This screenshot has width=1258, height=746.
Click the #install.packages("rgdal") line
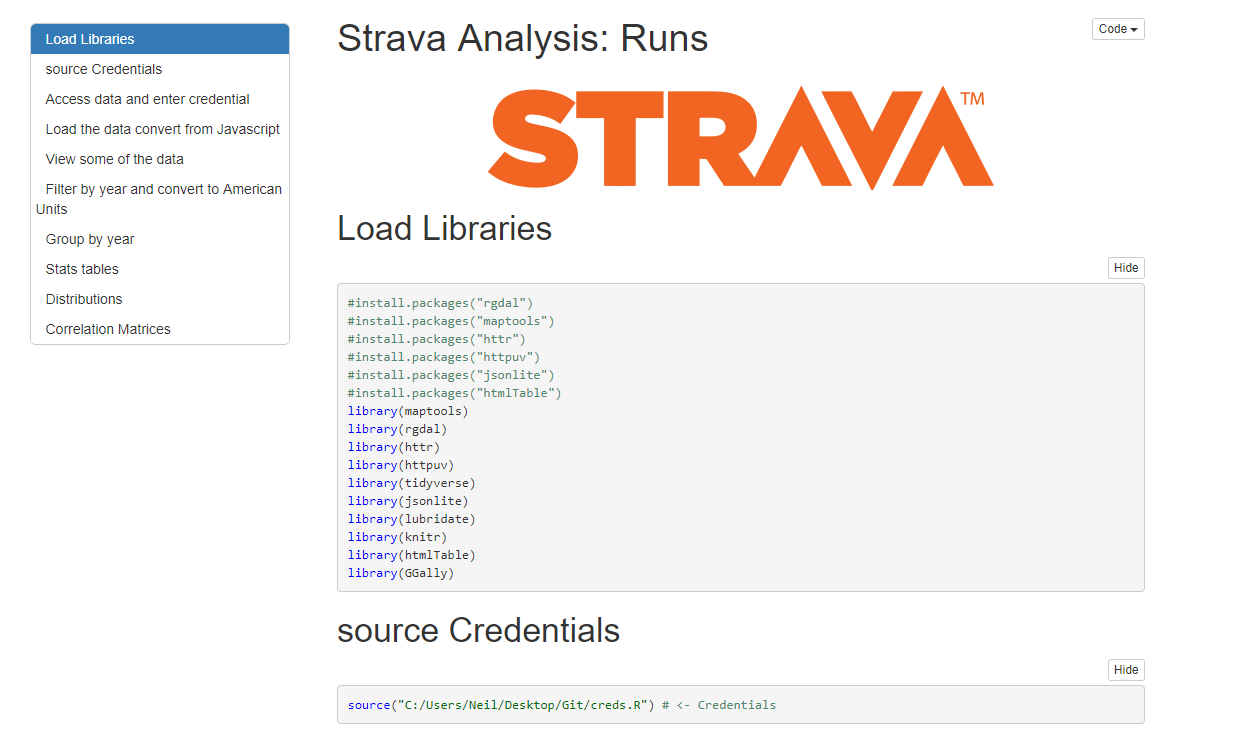tap(441, 303)
